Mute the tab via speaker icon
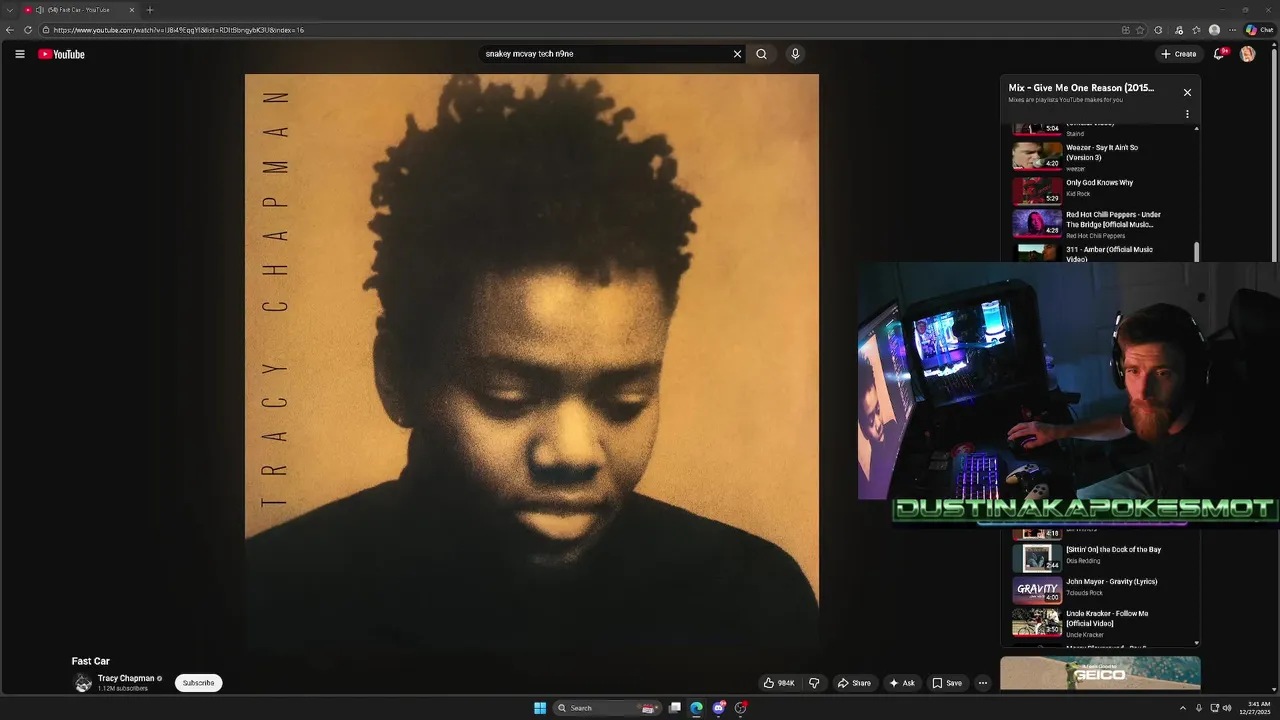The image size is (1280, 720). [40, 10]
